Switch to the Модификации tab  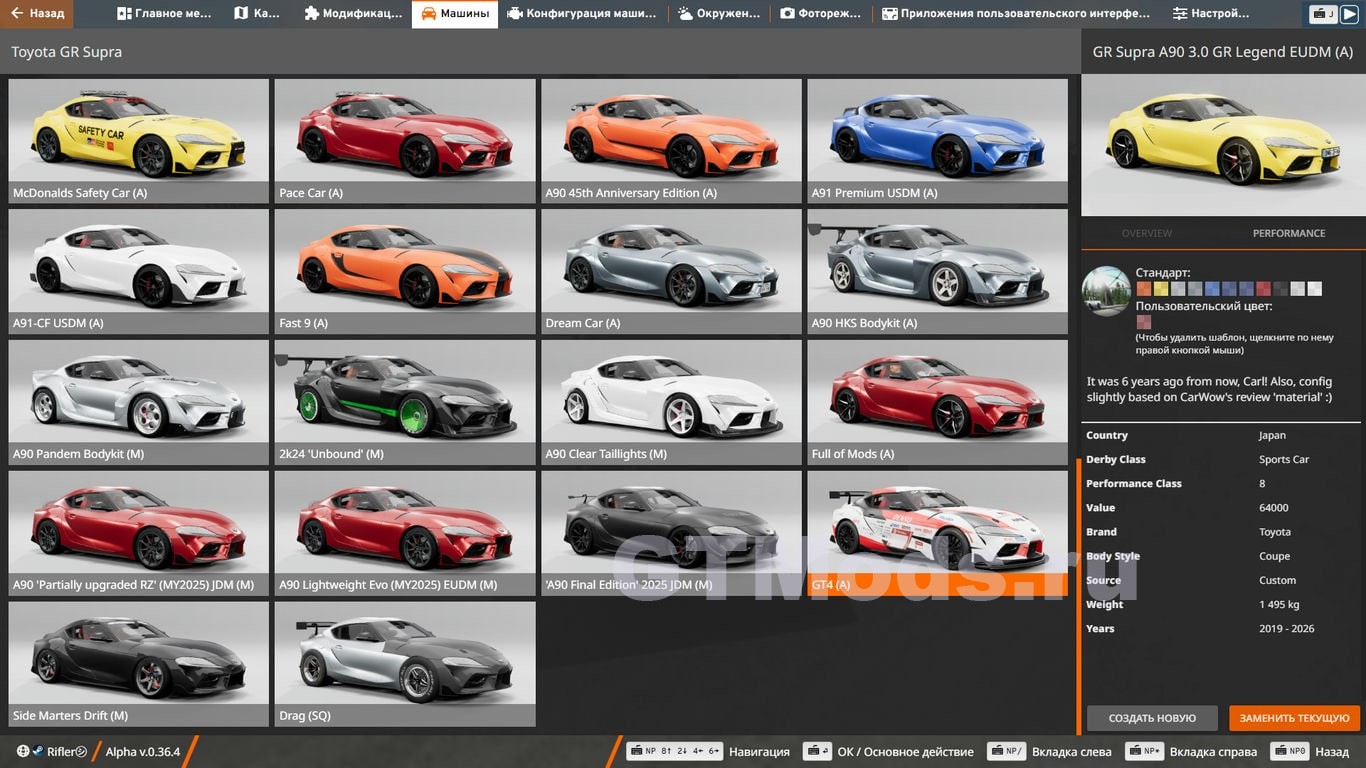pos(352,14)
